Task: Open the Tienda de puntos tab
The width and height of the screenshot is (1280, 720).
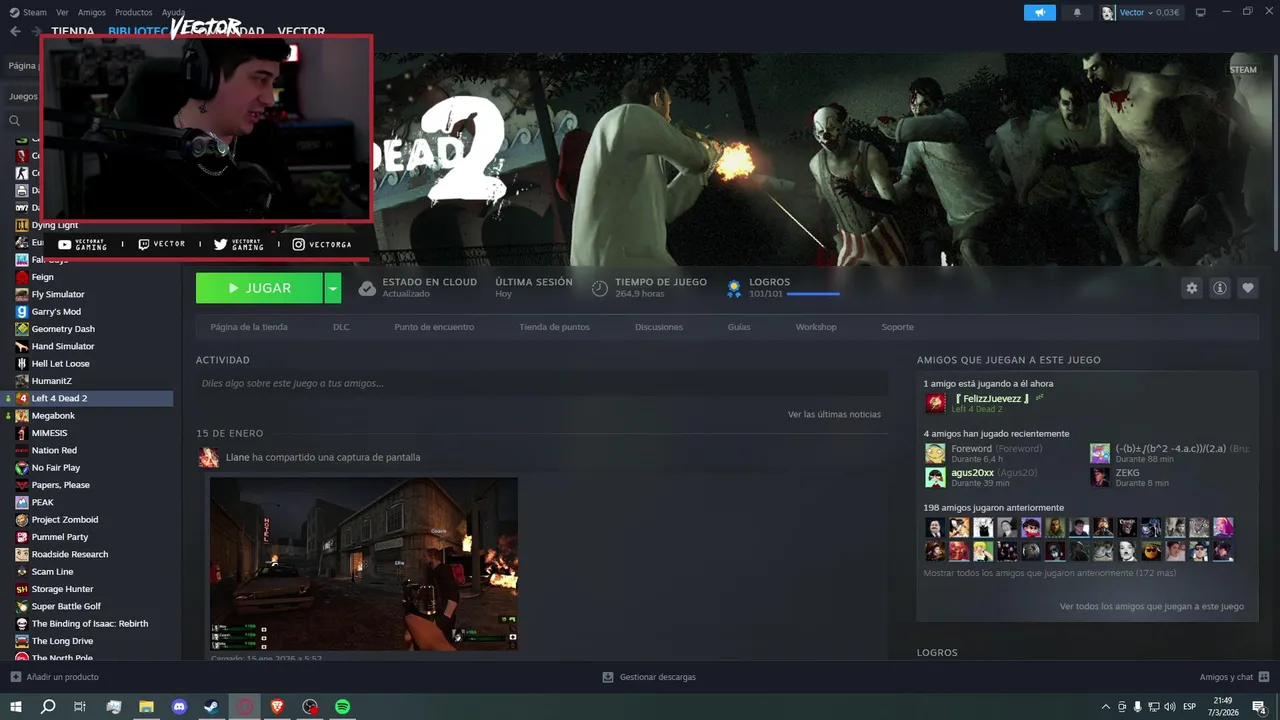Action: [554, 327]
